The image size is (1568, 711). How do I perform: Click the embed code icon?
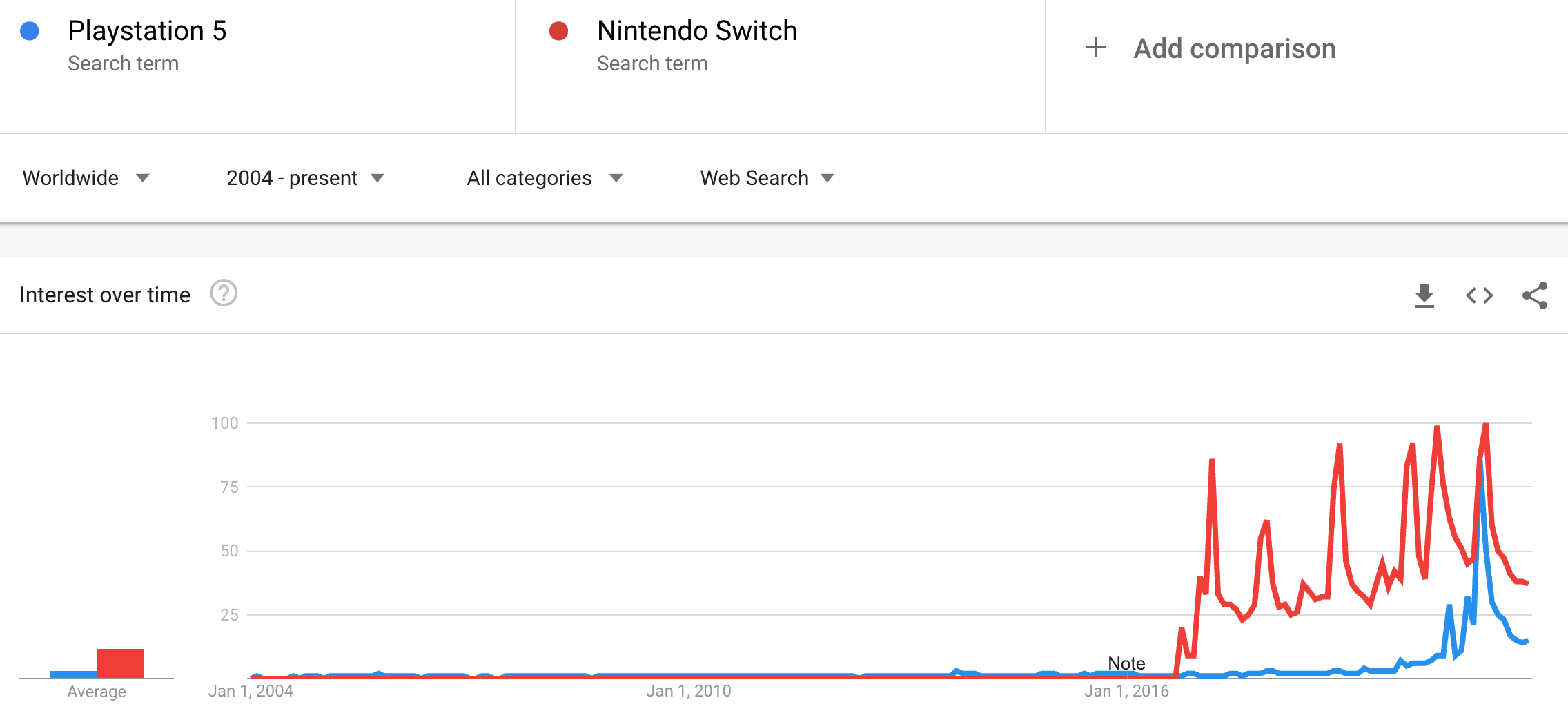coord(1480,295)
